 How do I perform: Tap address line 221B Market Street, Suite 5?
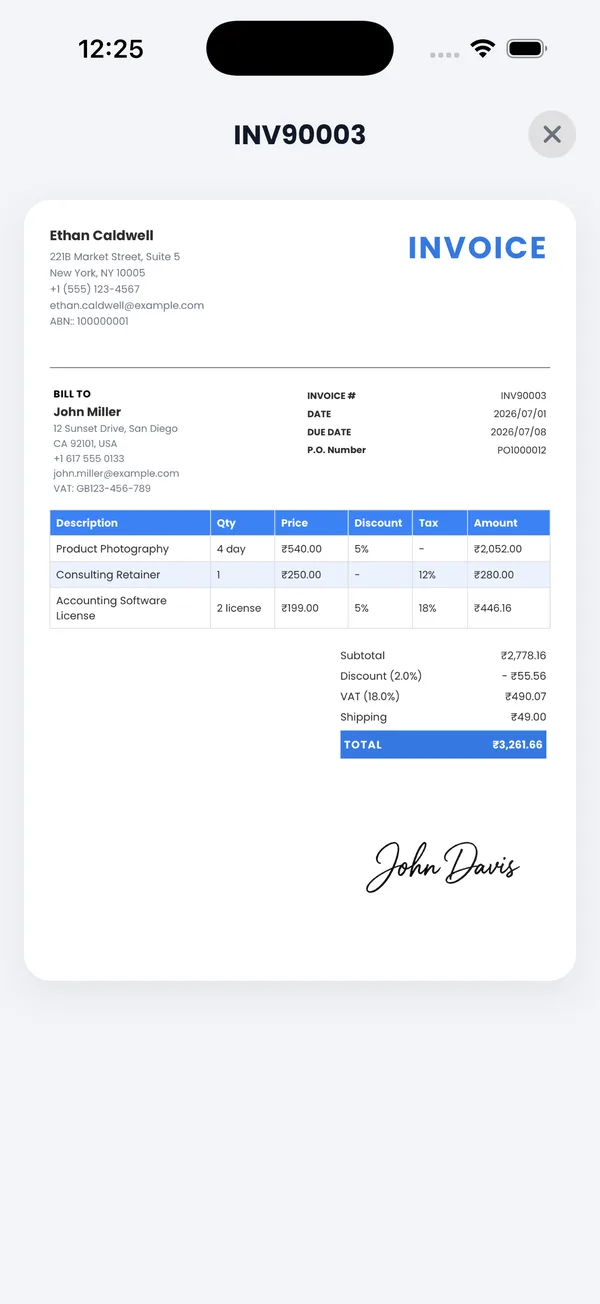coord(115,257)
